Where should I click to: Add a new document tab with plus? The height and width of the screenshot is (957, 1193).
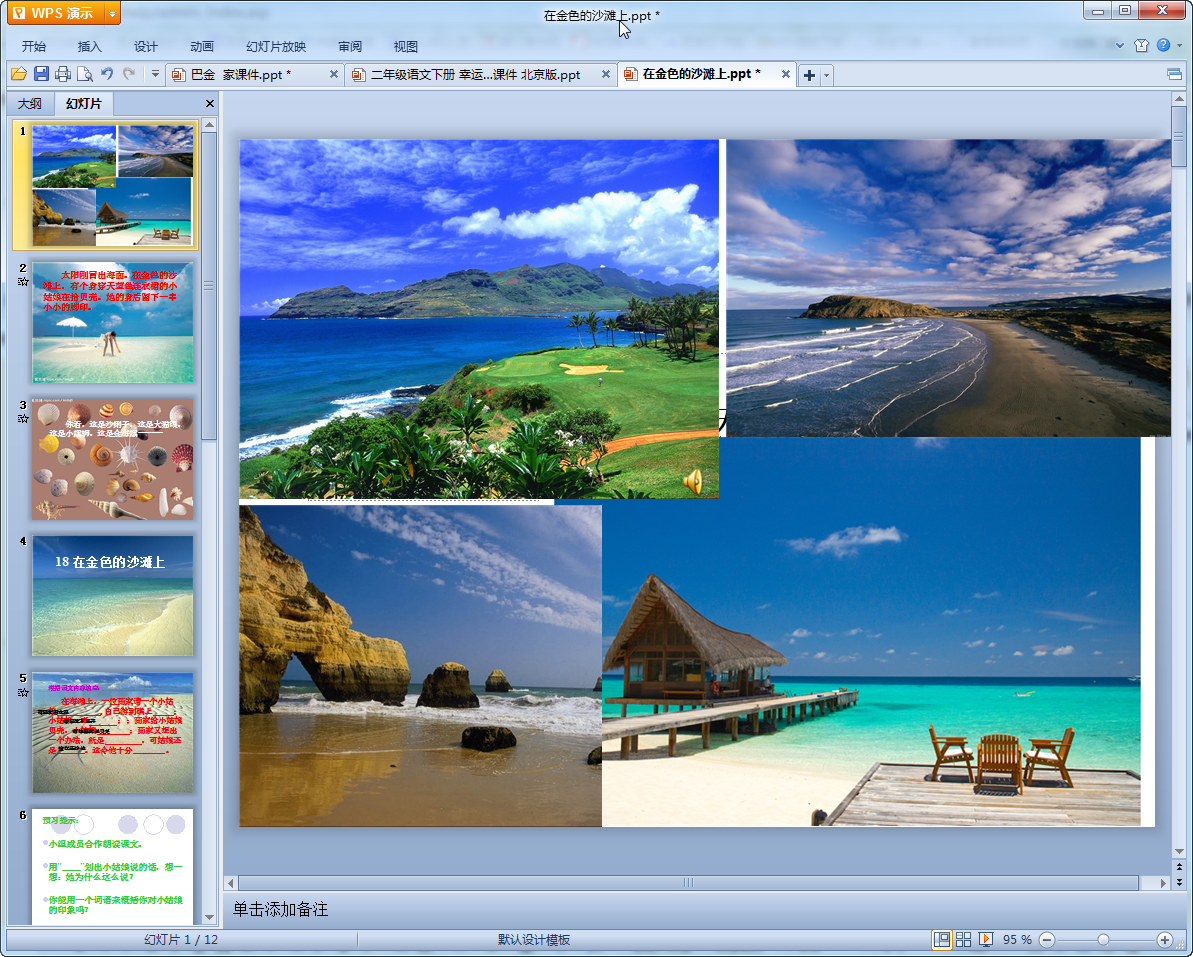(x=810, y=75)
